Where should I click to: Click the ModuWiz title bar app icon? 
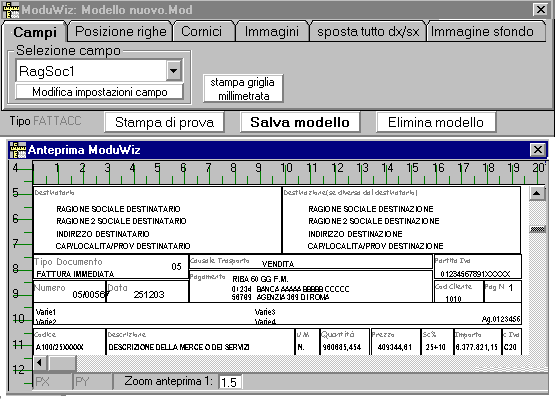click(11, 10)
